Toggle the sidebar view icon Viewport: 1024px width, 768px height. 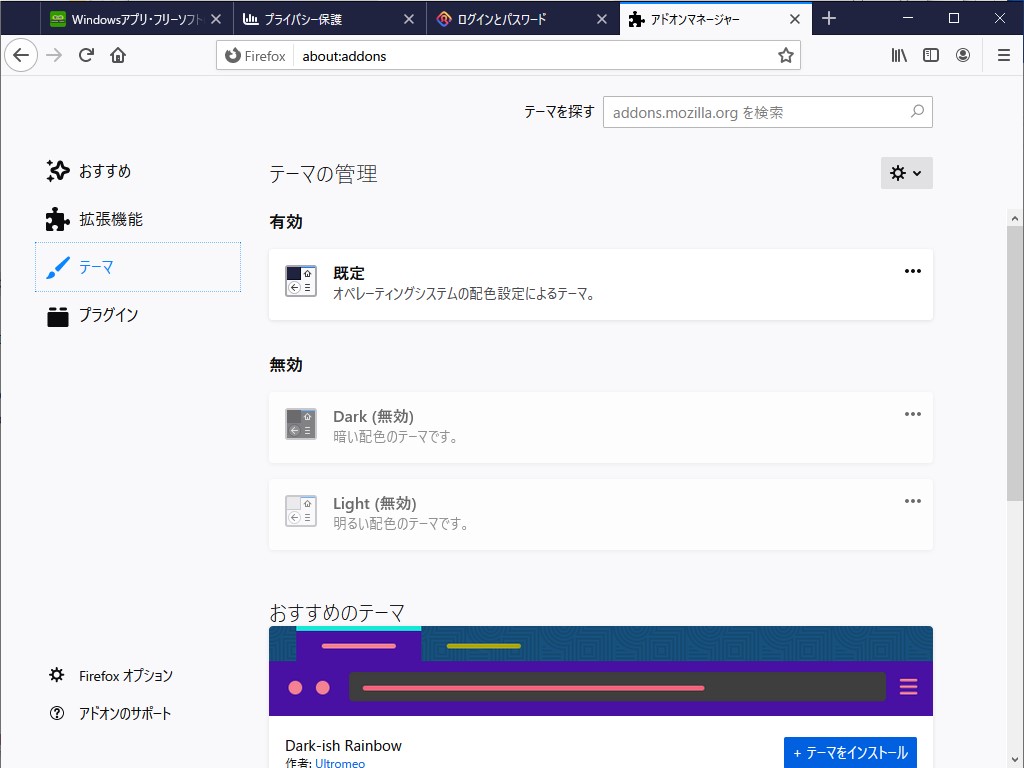coord(930,55)
